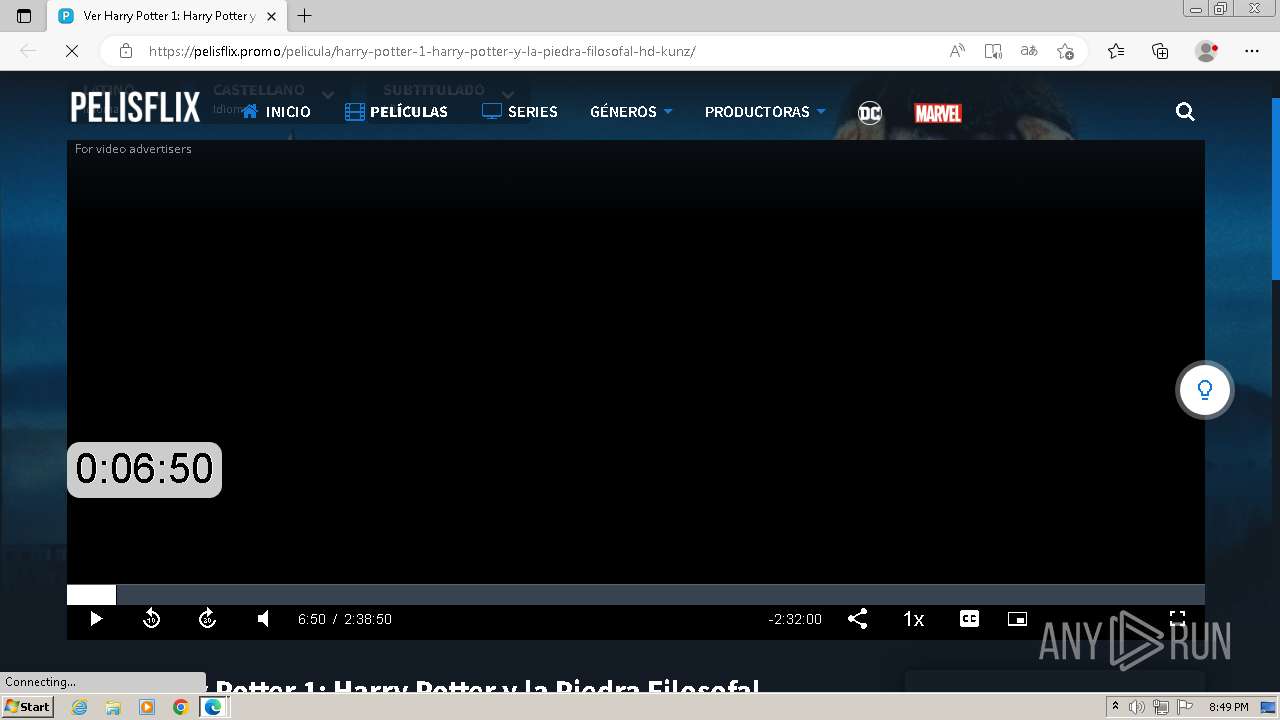The width and height of the screenshot is (1280, 720).
Task: Enter Immersive Reader mode
Action: pos(993,51)
